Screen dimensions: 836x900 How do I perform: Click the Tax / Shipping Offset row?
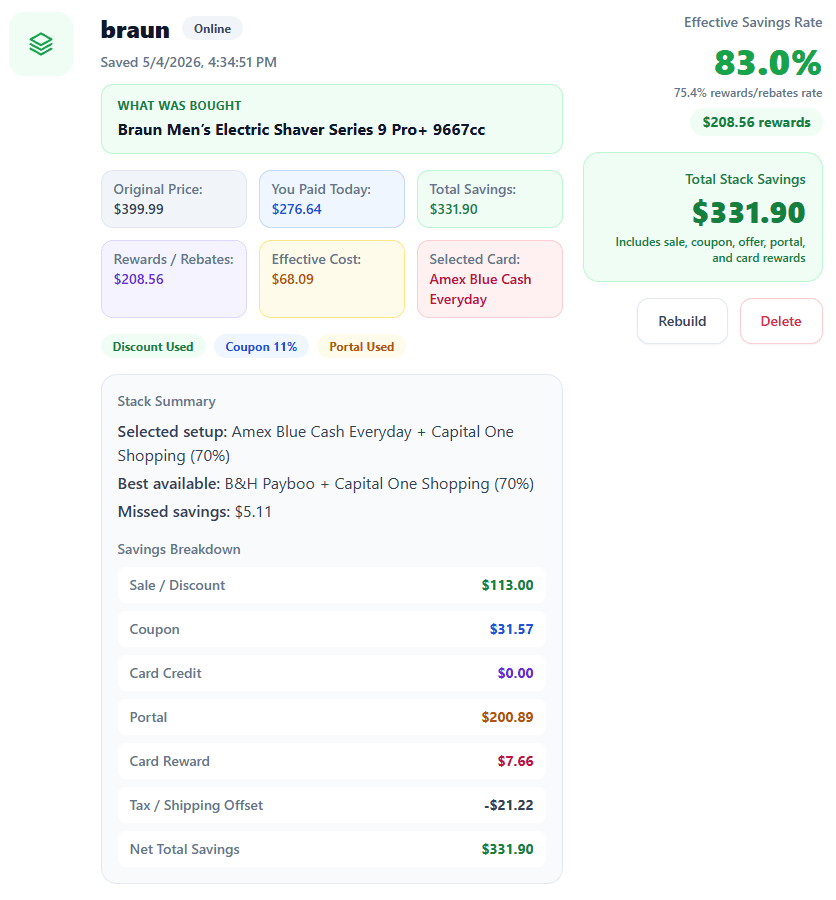[332, 805]
